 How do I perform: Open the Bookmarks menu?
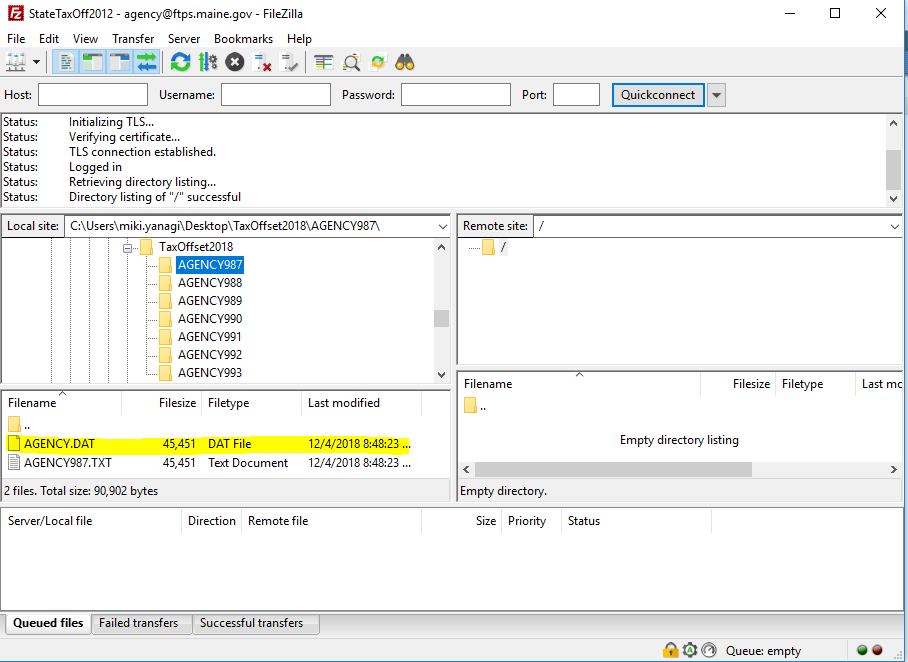(x=243, y=39)
